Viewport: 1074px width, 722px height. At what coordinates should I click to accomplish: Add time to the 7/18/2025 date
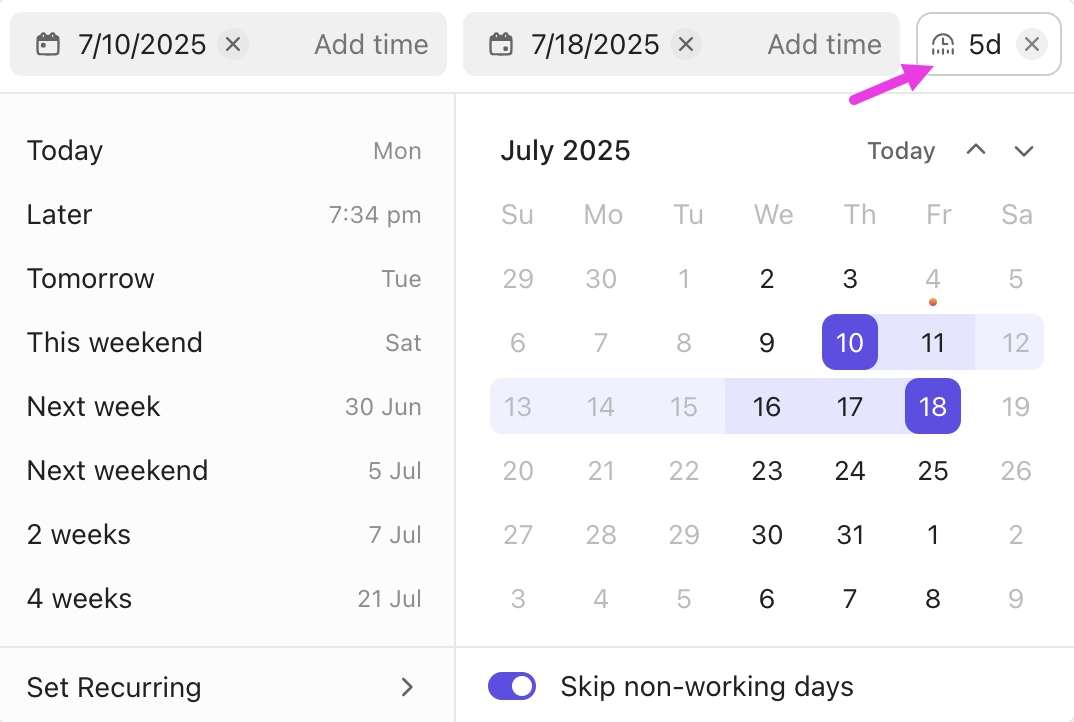(x=824, y=45)
